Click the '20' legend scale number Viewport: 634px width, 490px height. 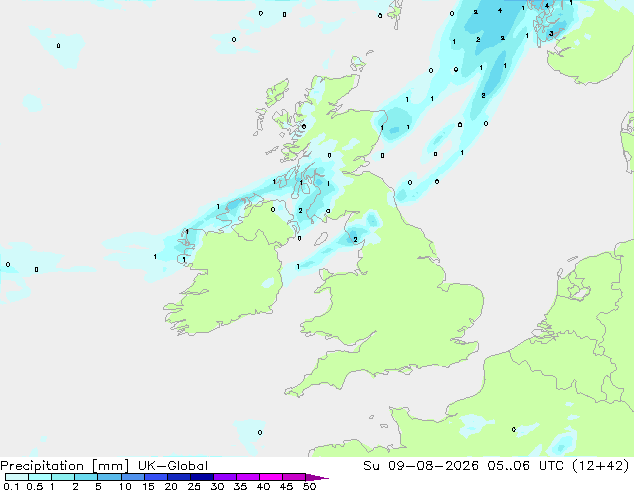[x=171, y=486]
